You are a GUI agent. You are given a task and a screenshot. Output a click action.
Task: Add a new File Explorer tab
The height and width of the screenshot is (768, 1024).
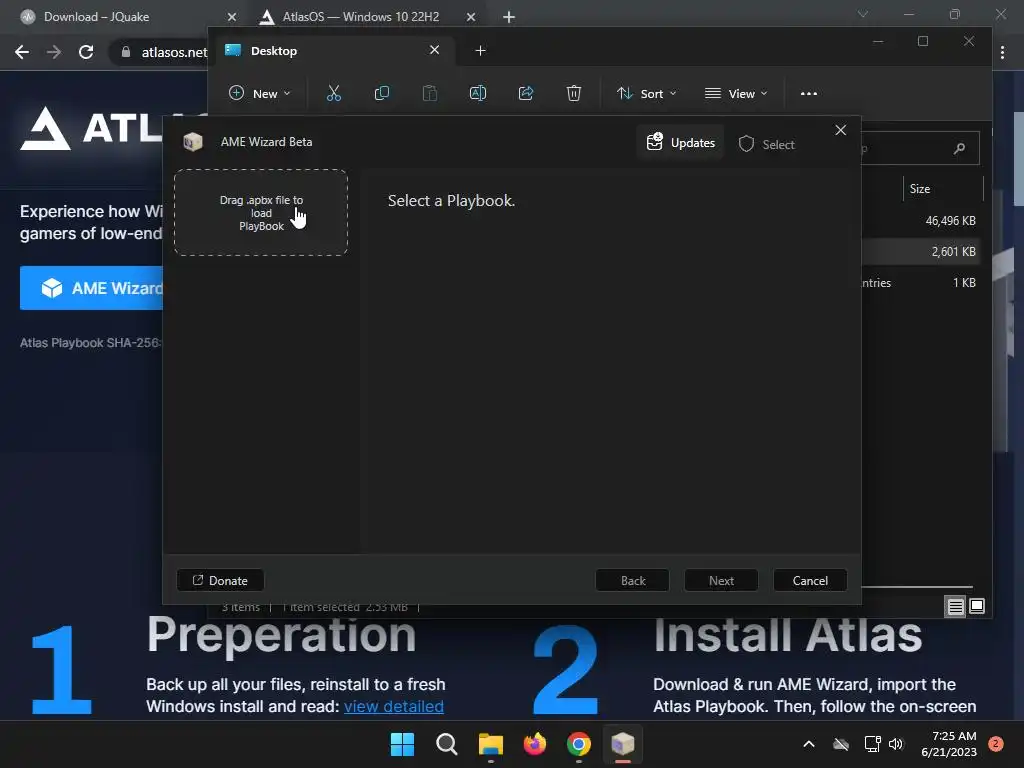pyautogui.click(x=480, y=50)
